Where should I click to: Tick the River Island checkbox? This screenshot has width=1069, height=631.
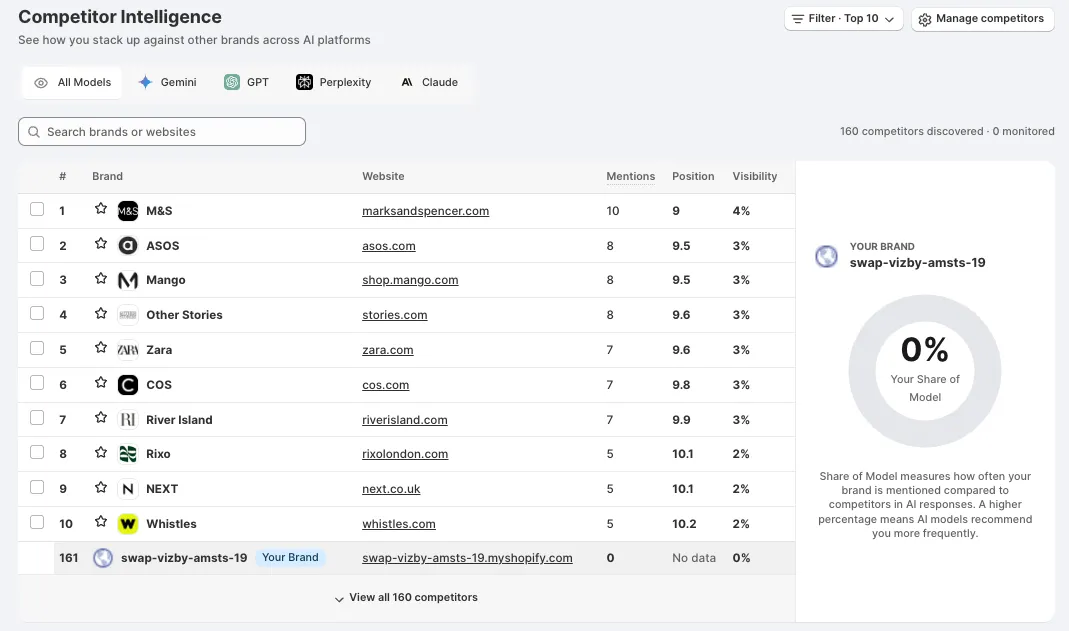click(x=37, y=418)
